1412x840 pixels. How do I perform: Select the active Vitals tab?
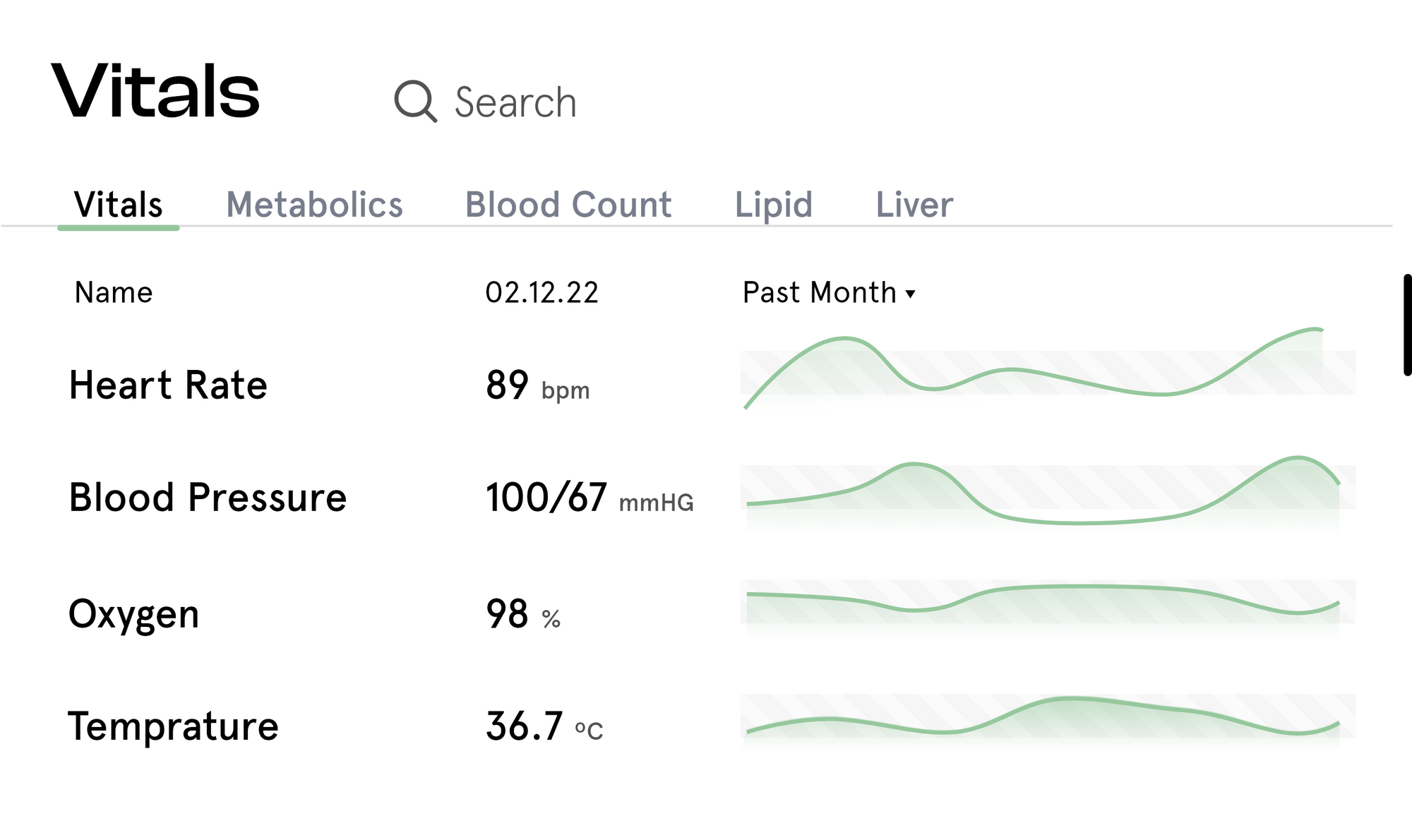[119, 205]
